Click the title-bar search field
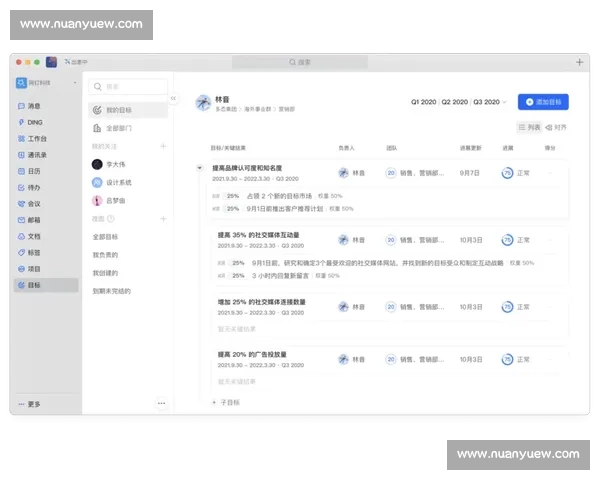The height and width of the screenshot is (480, 600). pos(300,62)
